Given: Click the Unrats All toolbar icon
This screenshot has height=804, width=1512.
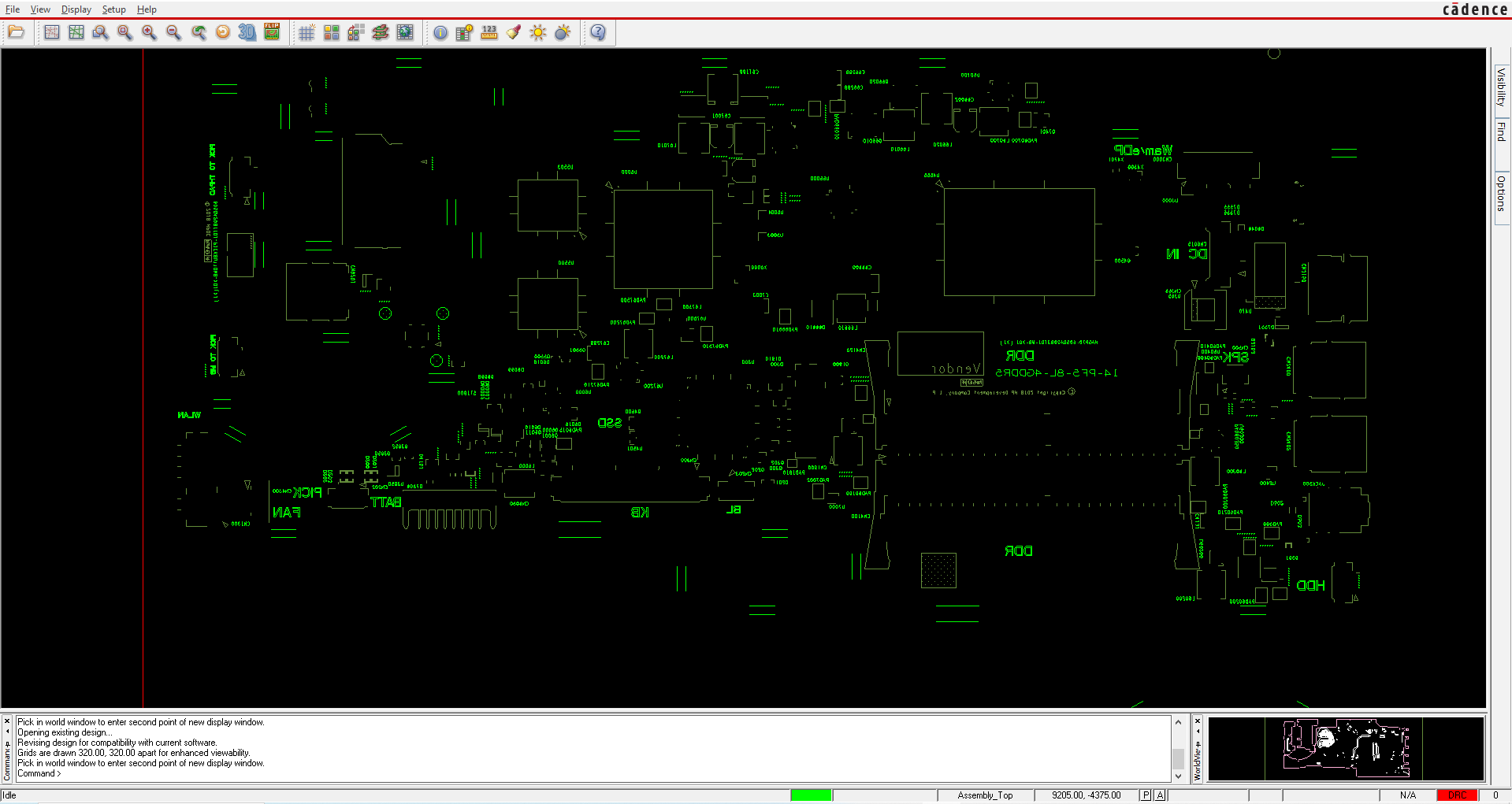Looking at the screenshot, I should tap(52, 32).
